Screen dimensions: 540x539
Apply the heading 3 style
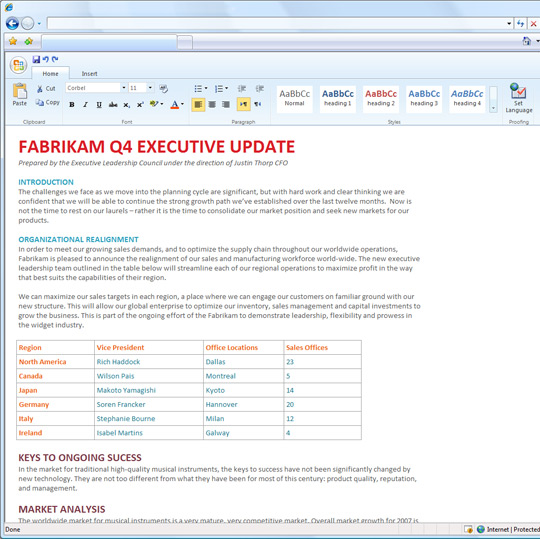tap(424, 99)
